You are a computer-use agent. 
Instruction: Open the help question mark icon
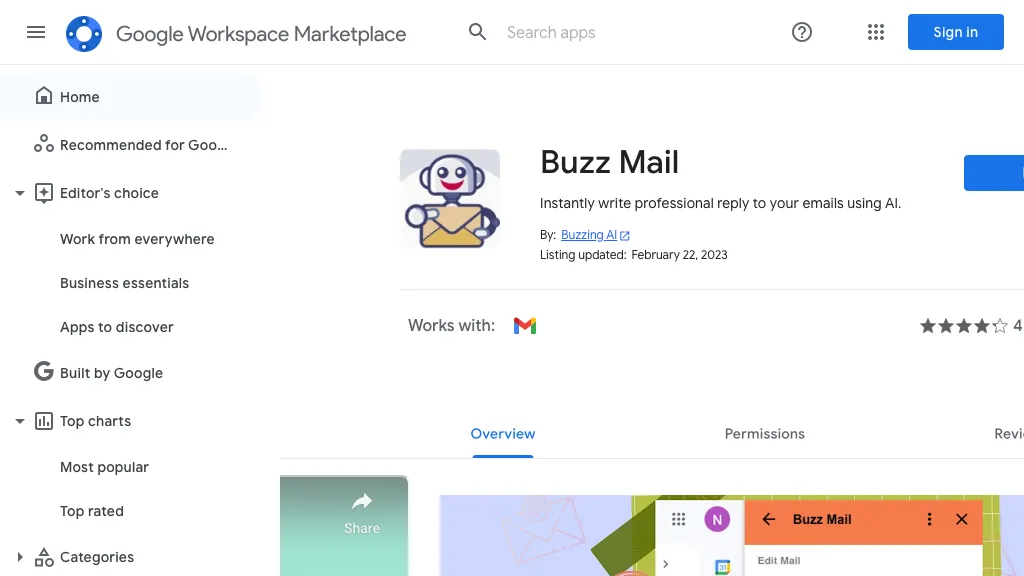click(x=801, y=32)
